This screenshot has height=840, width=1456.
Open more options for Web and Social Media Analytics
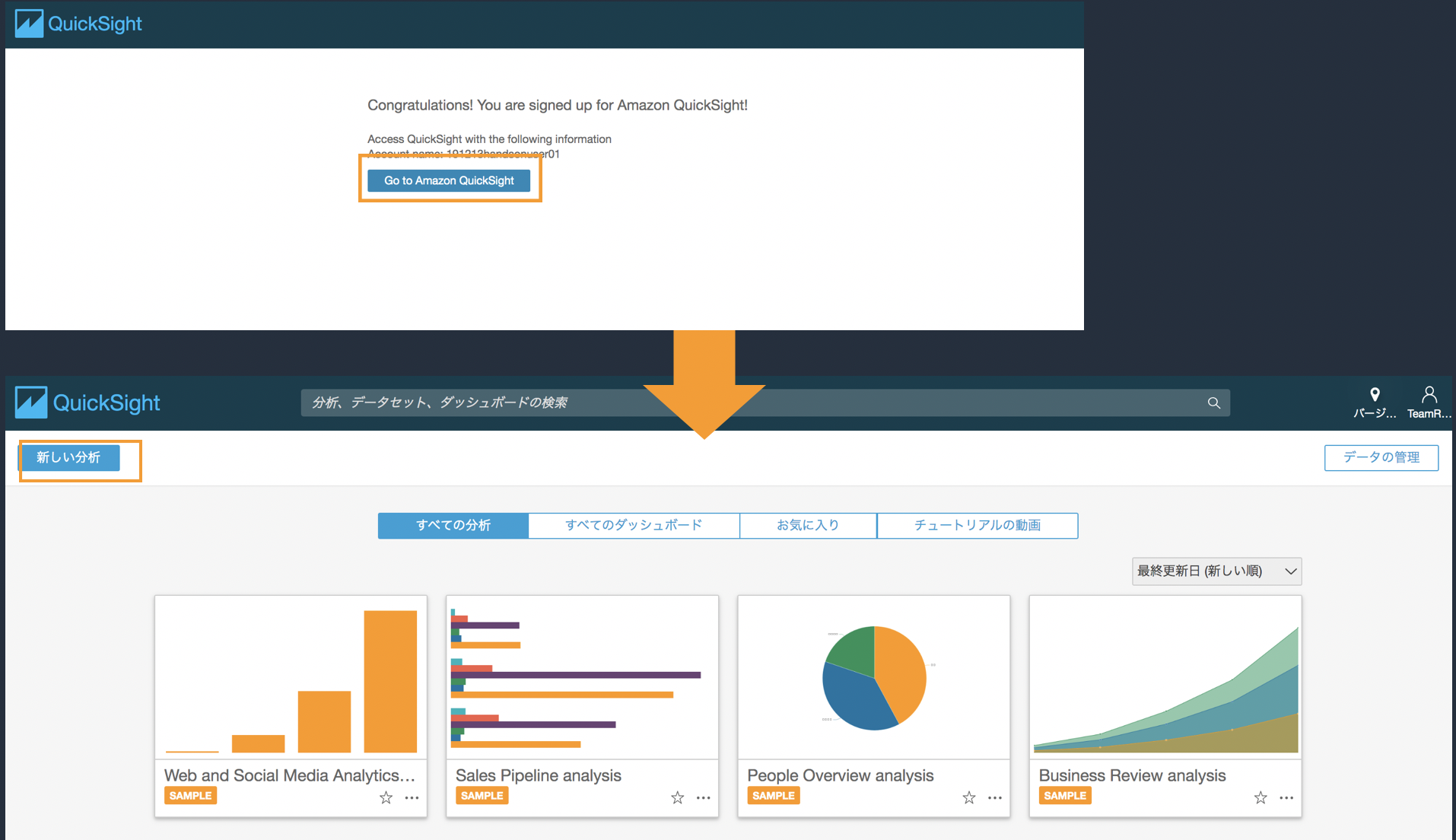pos(412,797)
